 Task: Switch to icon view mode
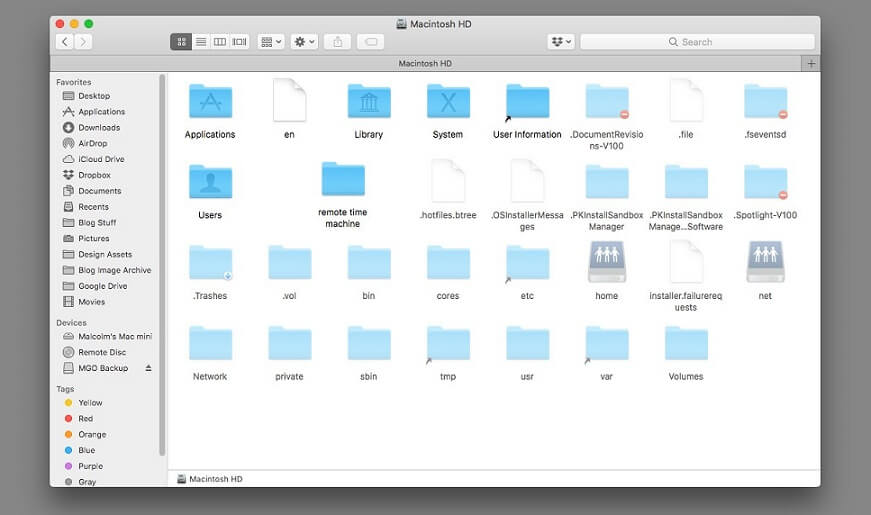pyautogui.click(x=181, y=42)
